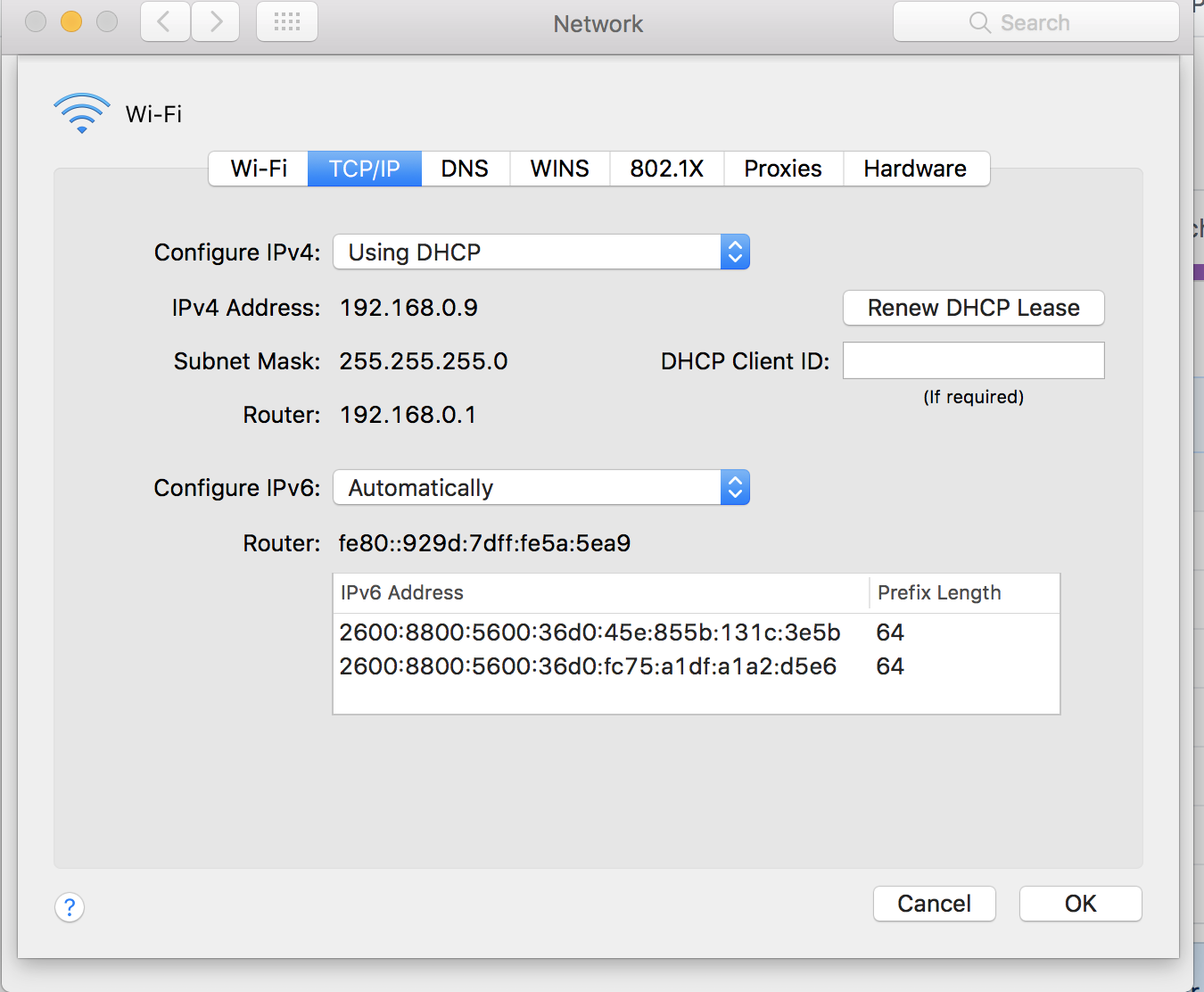Open the Hardware tab
1204x992 pixels.
[x=916, y=169]
